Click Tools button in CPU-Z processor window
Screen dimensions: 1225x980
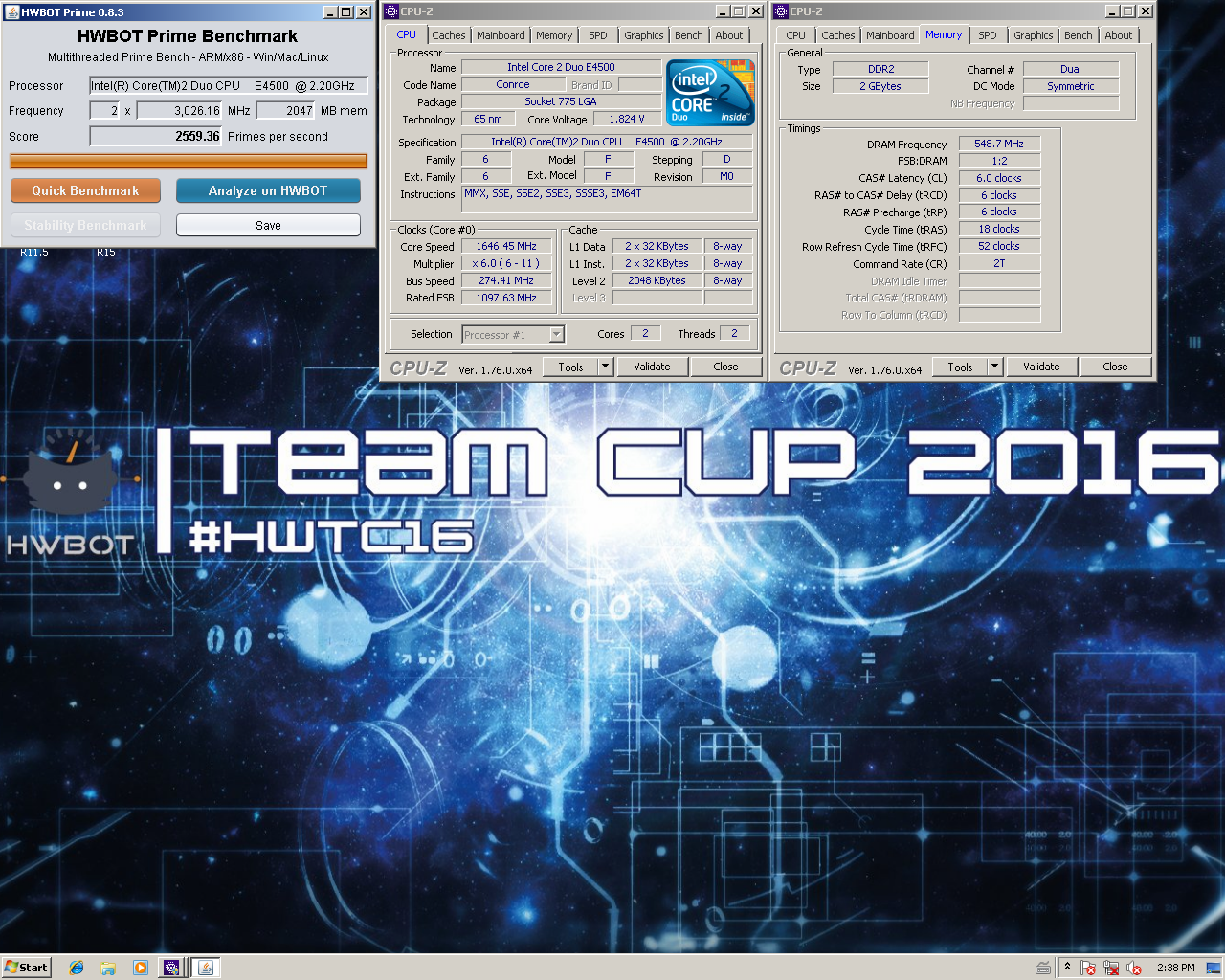click(x=570, y=367)
